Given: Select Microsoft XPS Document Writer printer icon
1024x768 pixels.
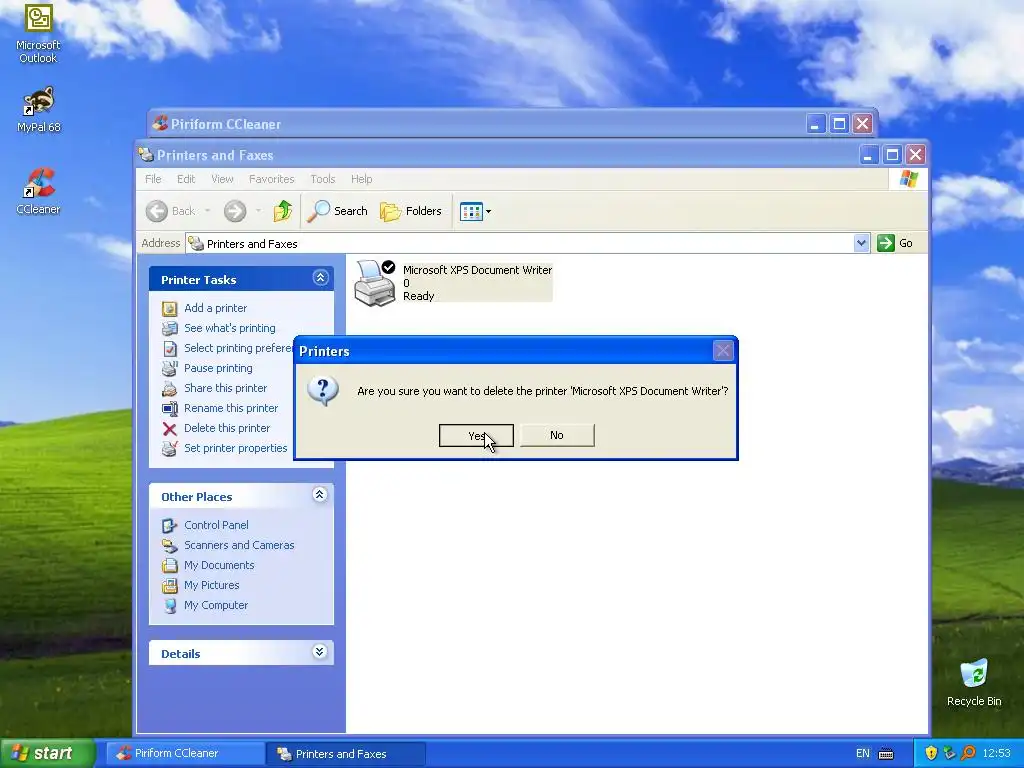Looking at the screenshot, I should [x=375, y=283].
